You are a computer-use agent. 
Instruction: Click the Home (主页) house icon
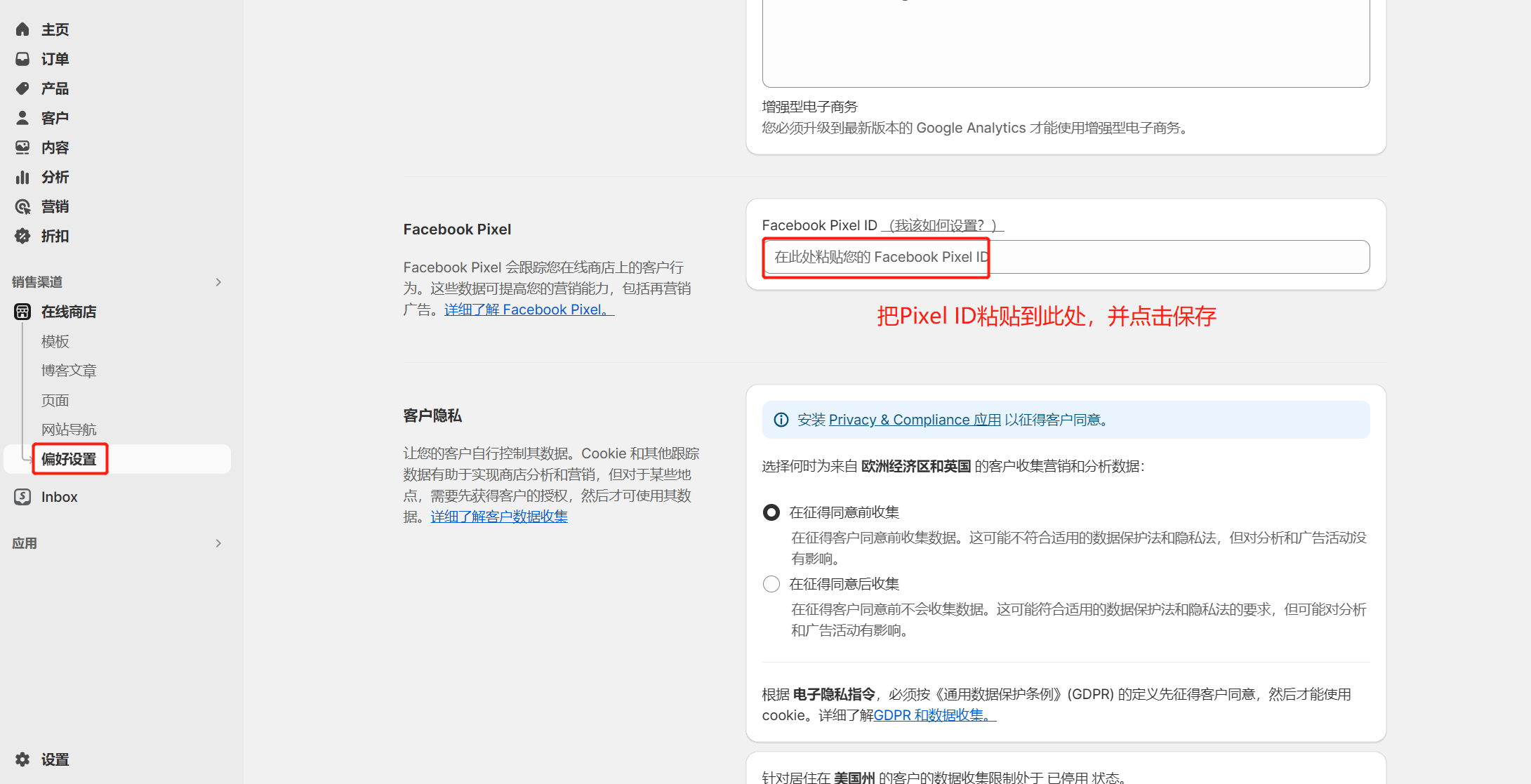(x=22, y=29)
